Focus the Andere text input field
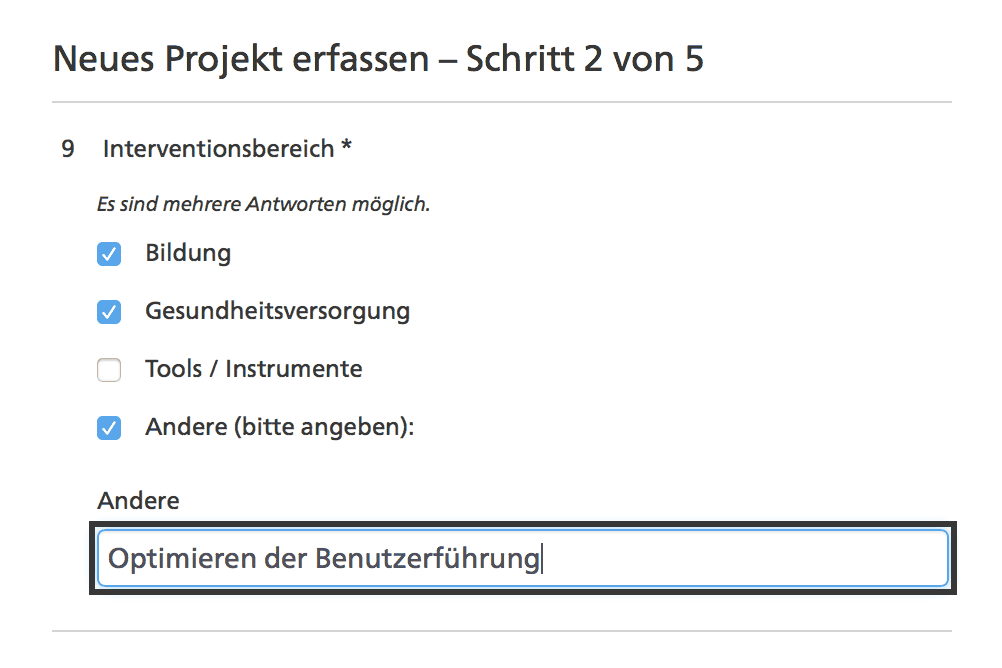 pyautogui.click(x=522, y=558)
